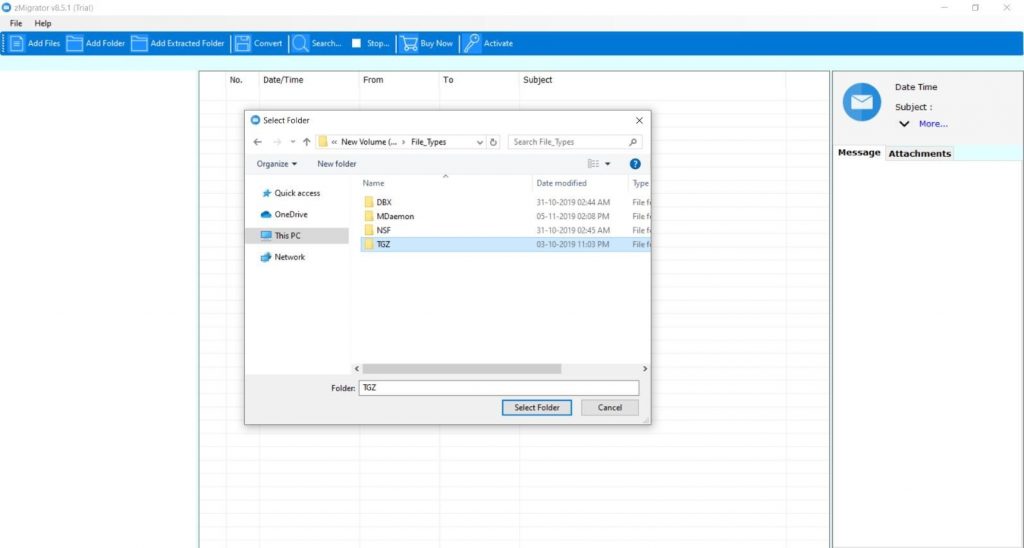The height and width of the screenshot is (548, 1024).
Task: Click the Date/Time column header in email grid
Action: click(x=283, y=80)
